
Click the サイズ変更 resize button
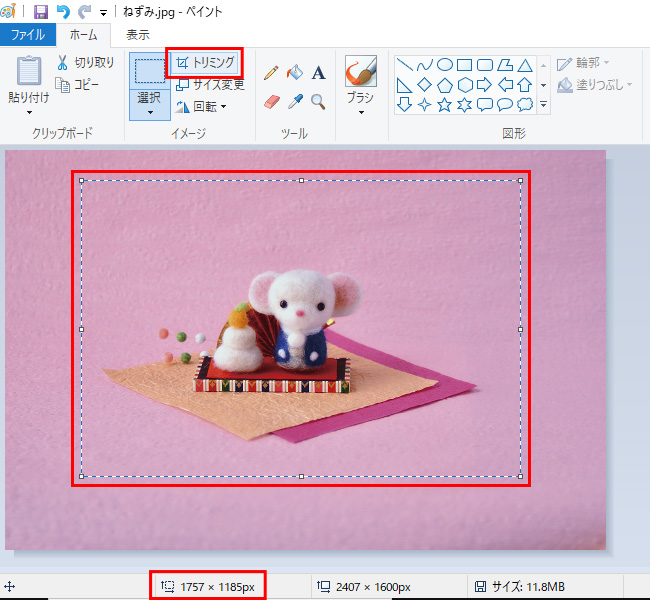(x=210, y=85)
